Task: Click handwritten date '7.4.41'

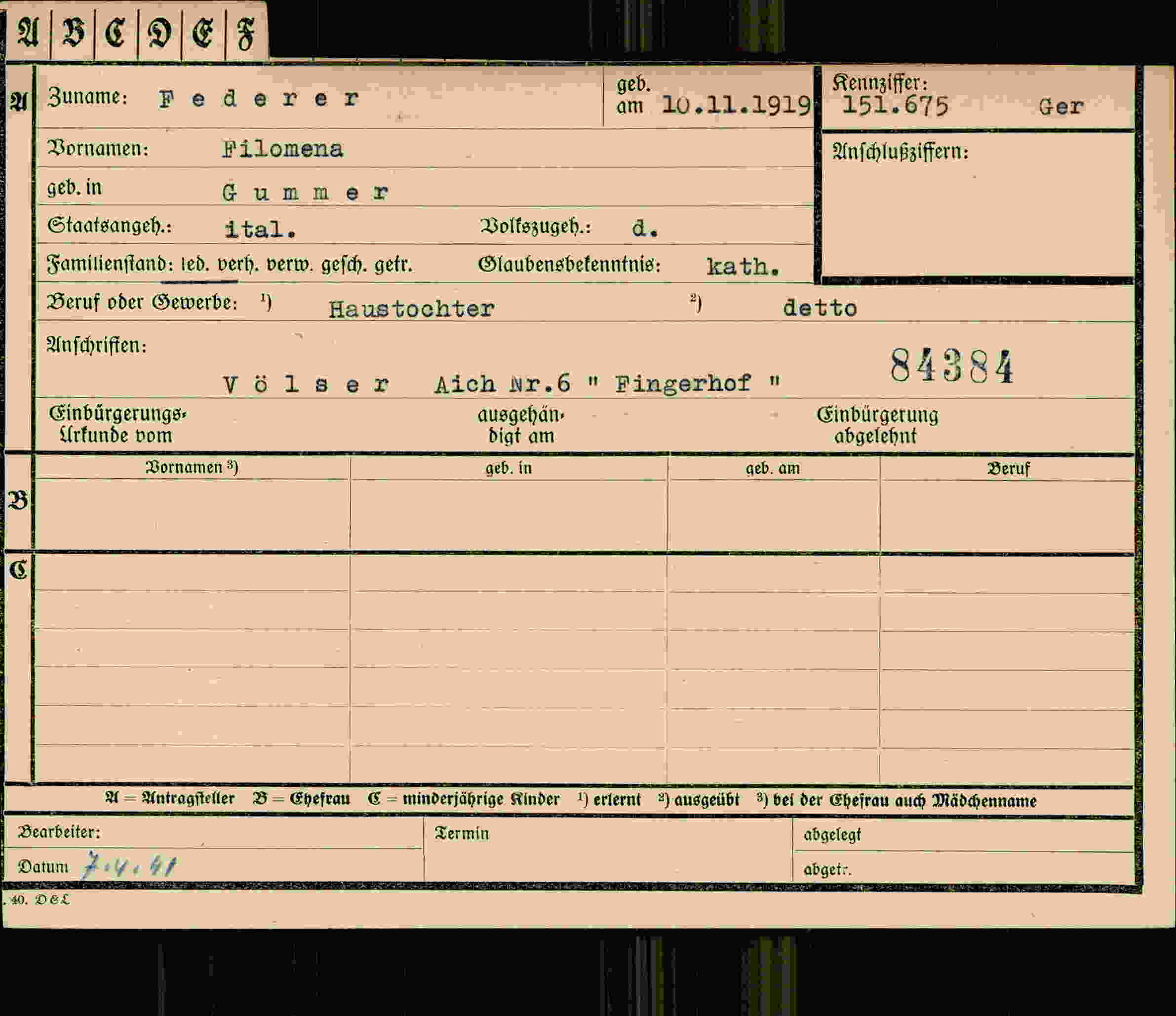Action: (129, 865)
